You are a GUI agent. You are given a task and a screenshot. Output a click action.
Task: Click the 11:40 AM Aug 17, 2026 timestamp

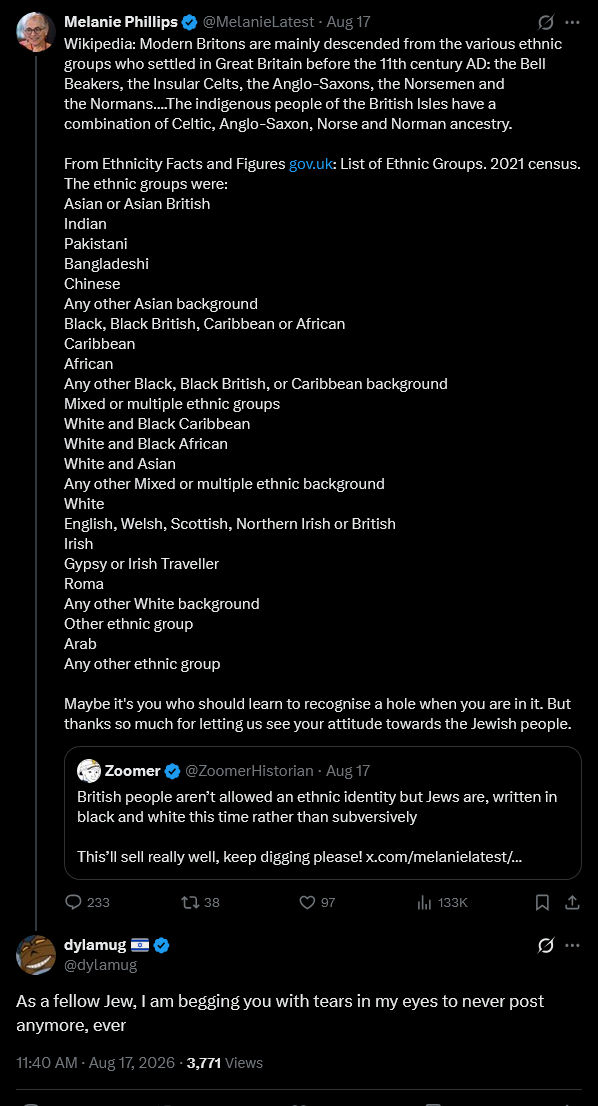click(97, 1062)
